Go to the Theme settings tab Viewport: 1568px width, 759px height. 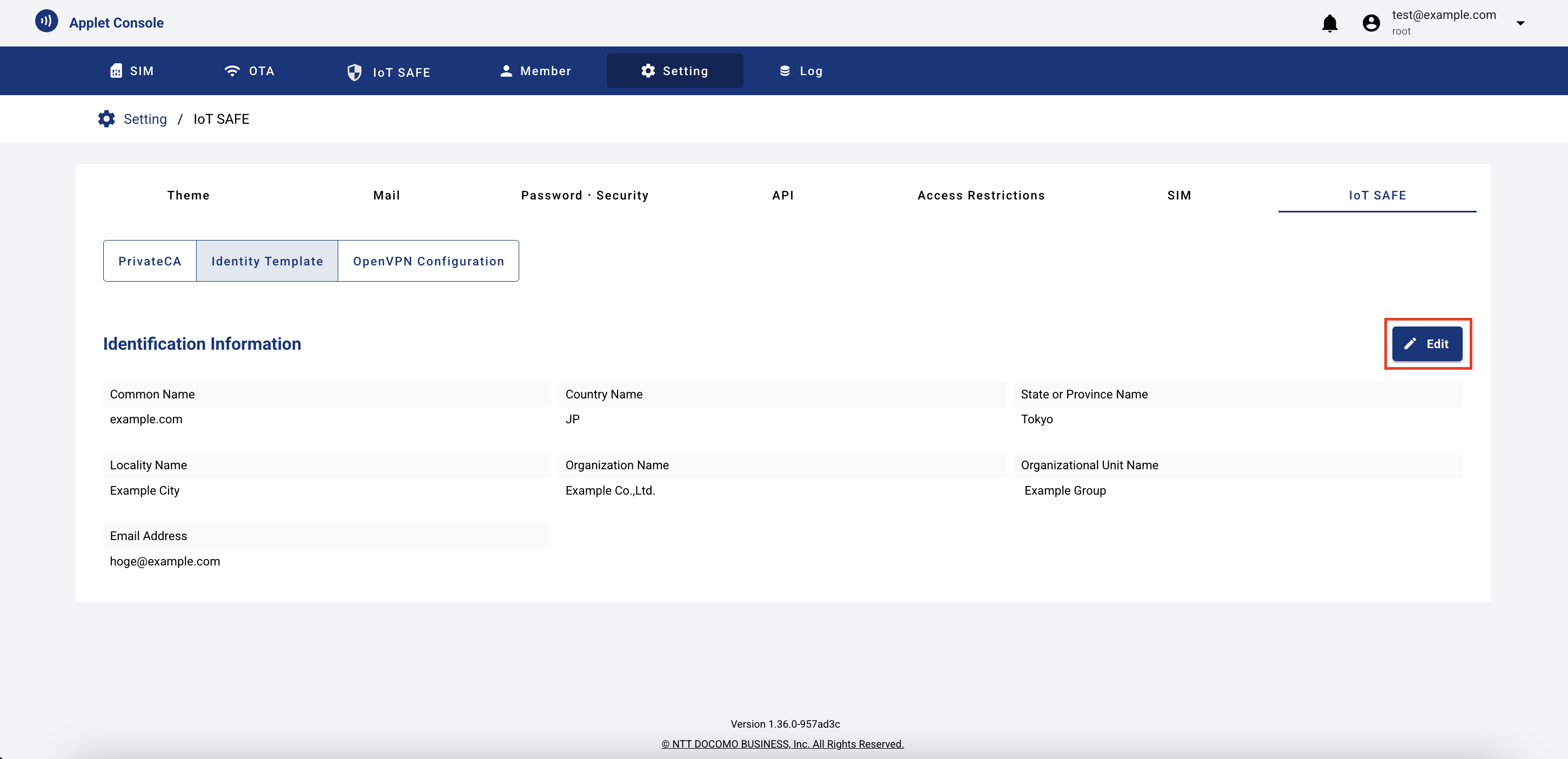(x=188, y=195)
